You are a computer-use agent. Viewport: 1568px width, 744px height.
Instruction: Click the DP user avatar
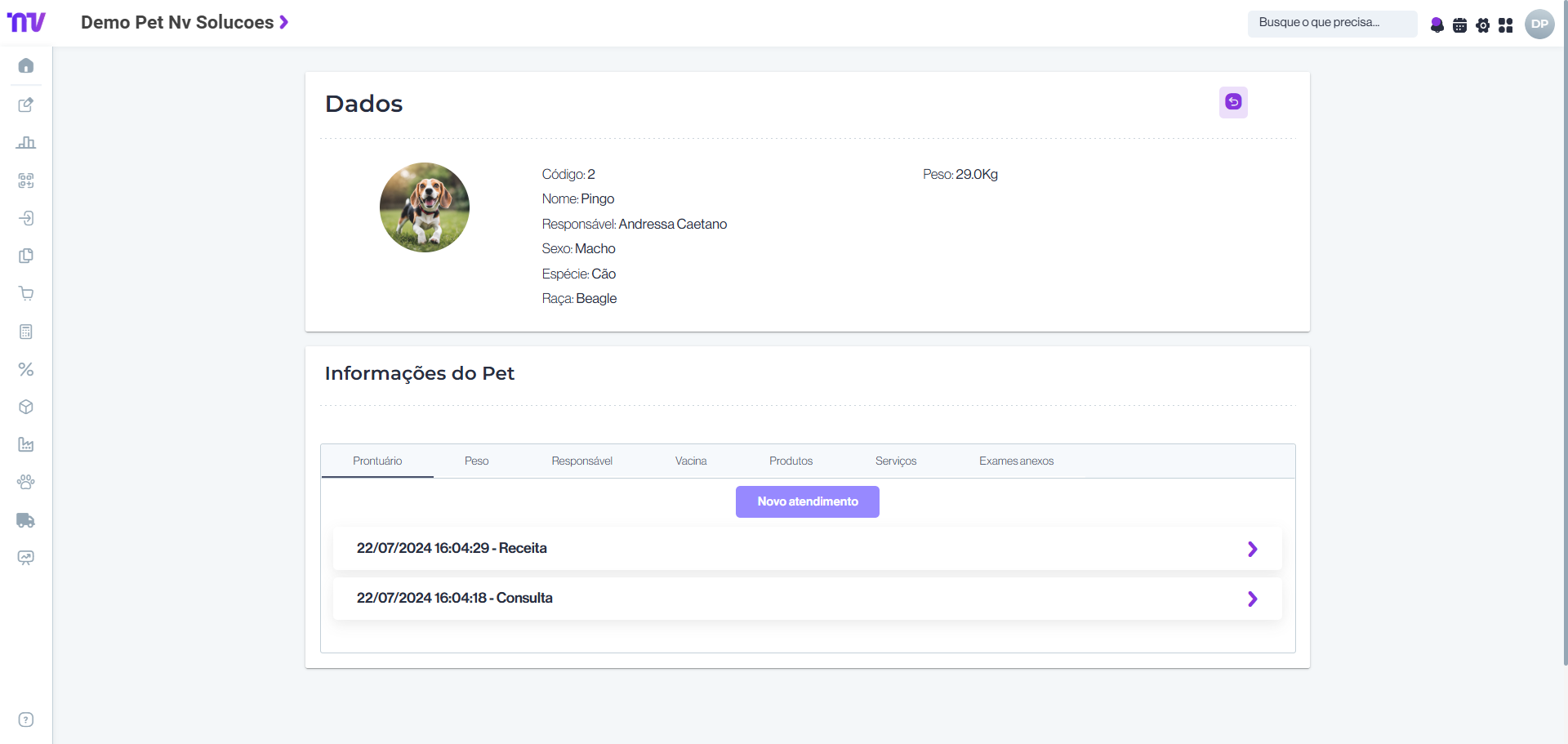[x=1539, y=24]
